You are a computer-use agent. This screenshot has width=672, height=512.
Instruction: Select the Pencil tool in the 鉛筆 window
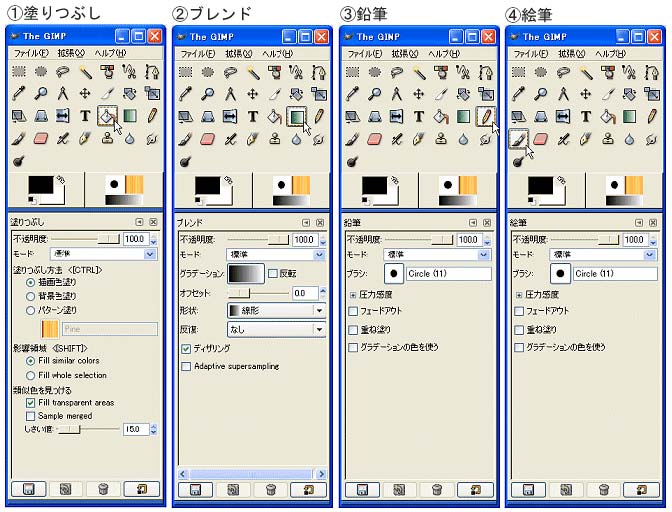[485, 117]
